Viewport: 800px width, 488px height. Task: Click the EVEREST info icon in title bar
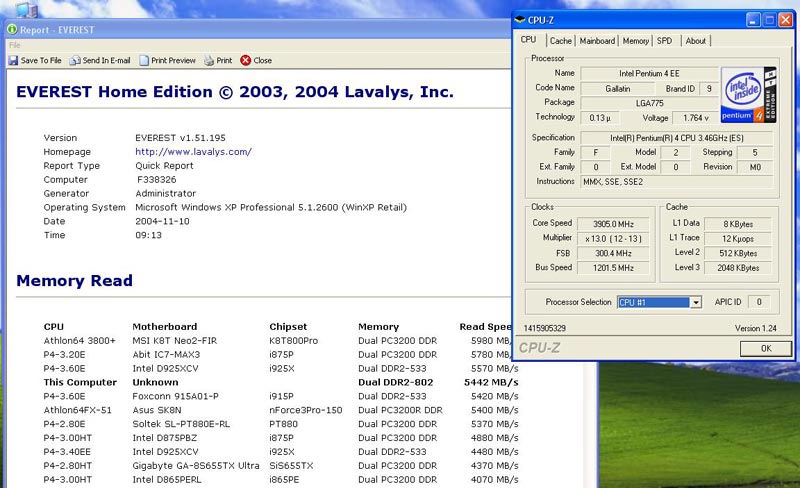(x=12, y=30)
